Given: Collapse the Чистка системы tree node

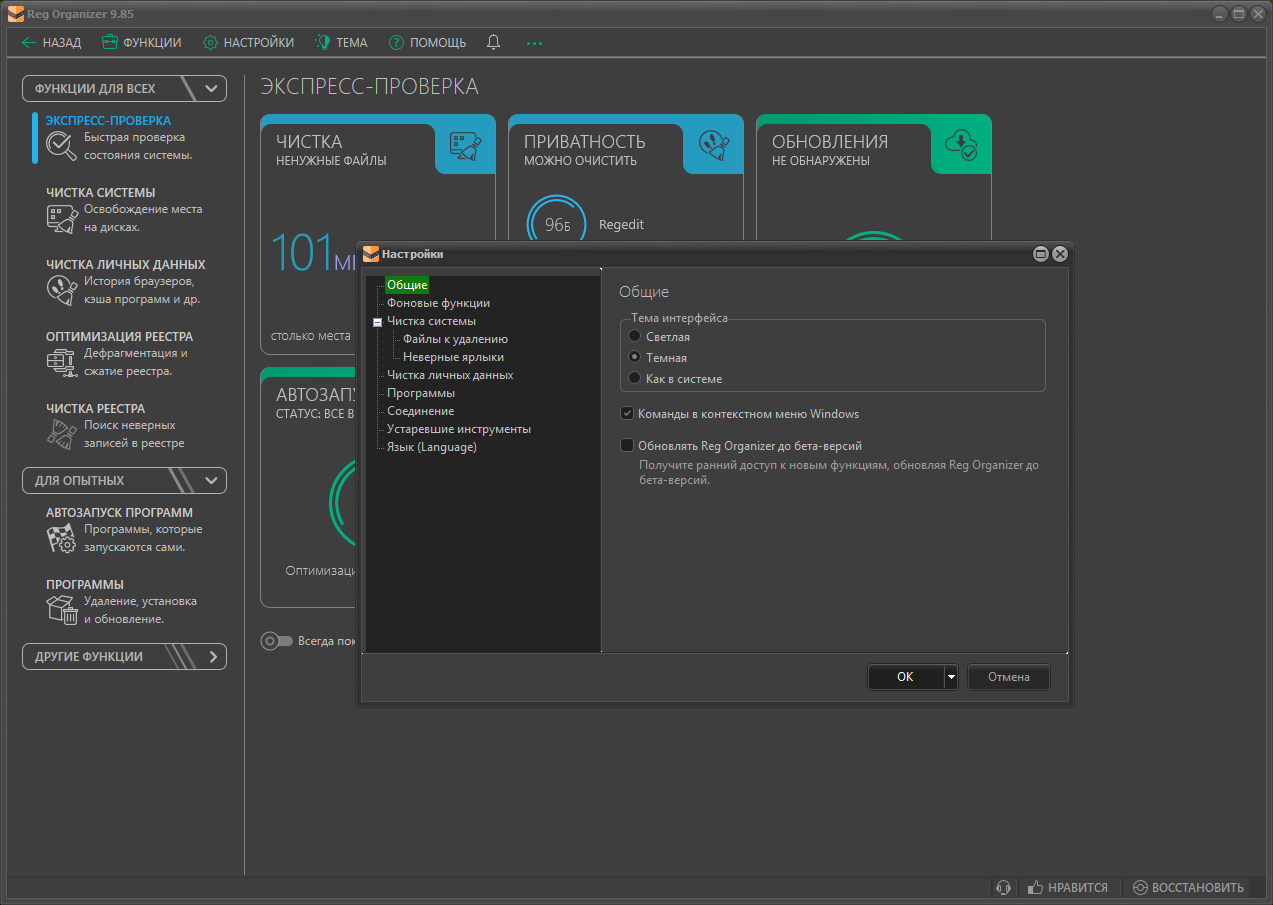Looking at the screenshot, I should pos(377,322).
